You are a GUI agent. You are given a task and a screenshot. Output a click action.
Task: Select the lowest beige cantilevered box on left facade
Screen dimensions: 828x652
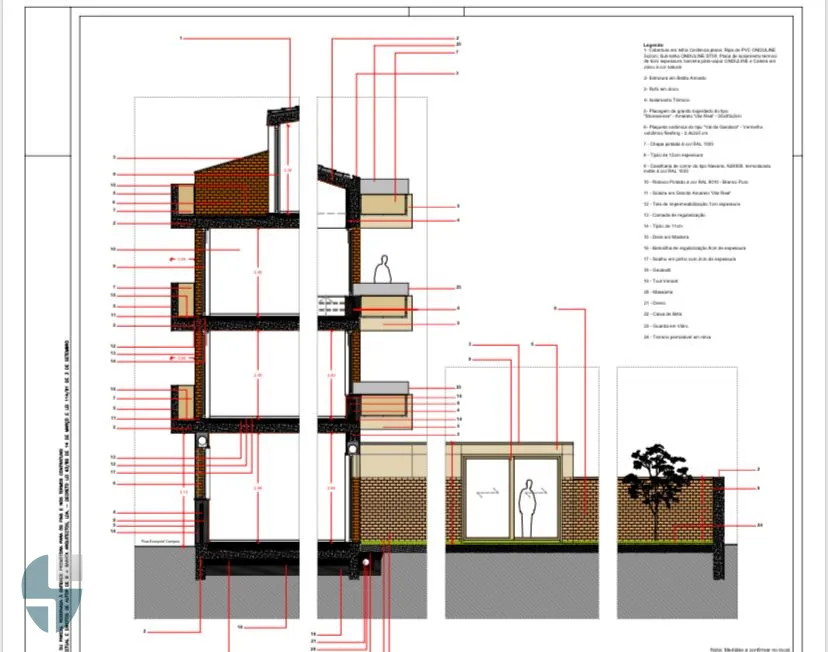183,402
